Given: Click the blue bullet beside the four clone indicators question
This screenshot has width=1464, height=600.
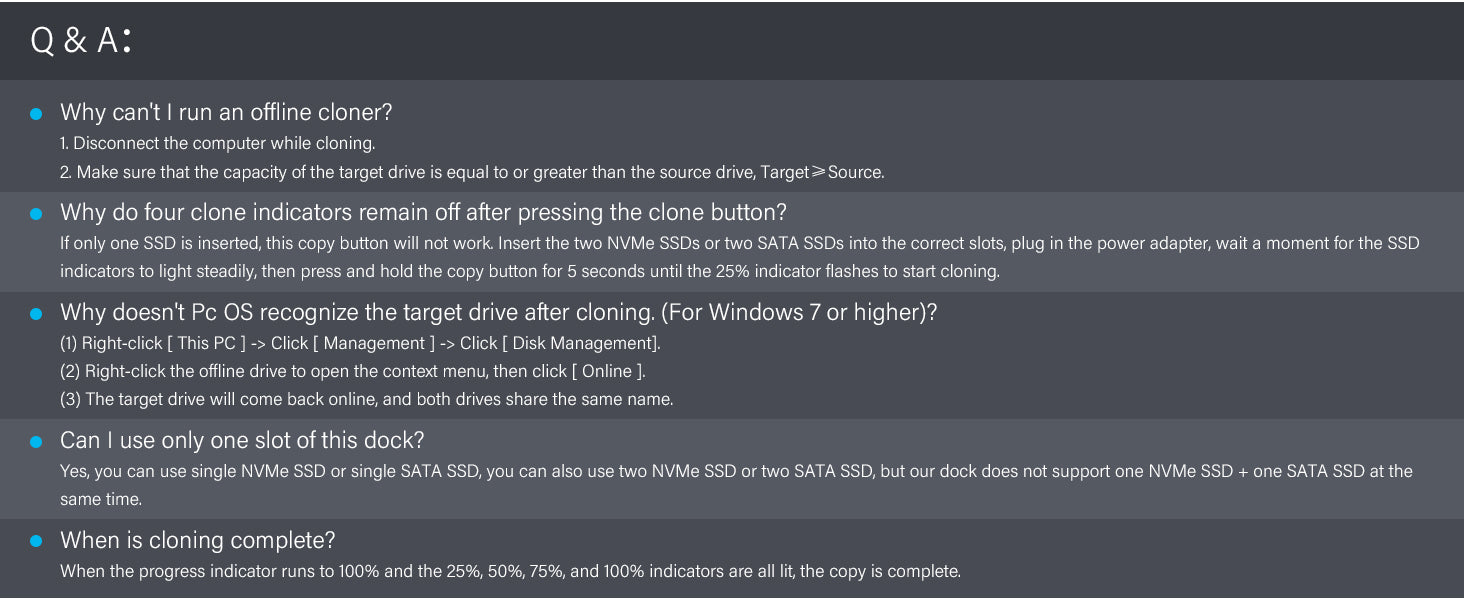Looking at the screenshot, I should (36, 213).
